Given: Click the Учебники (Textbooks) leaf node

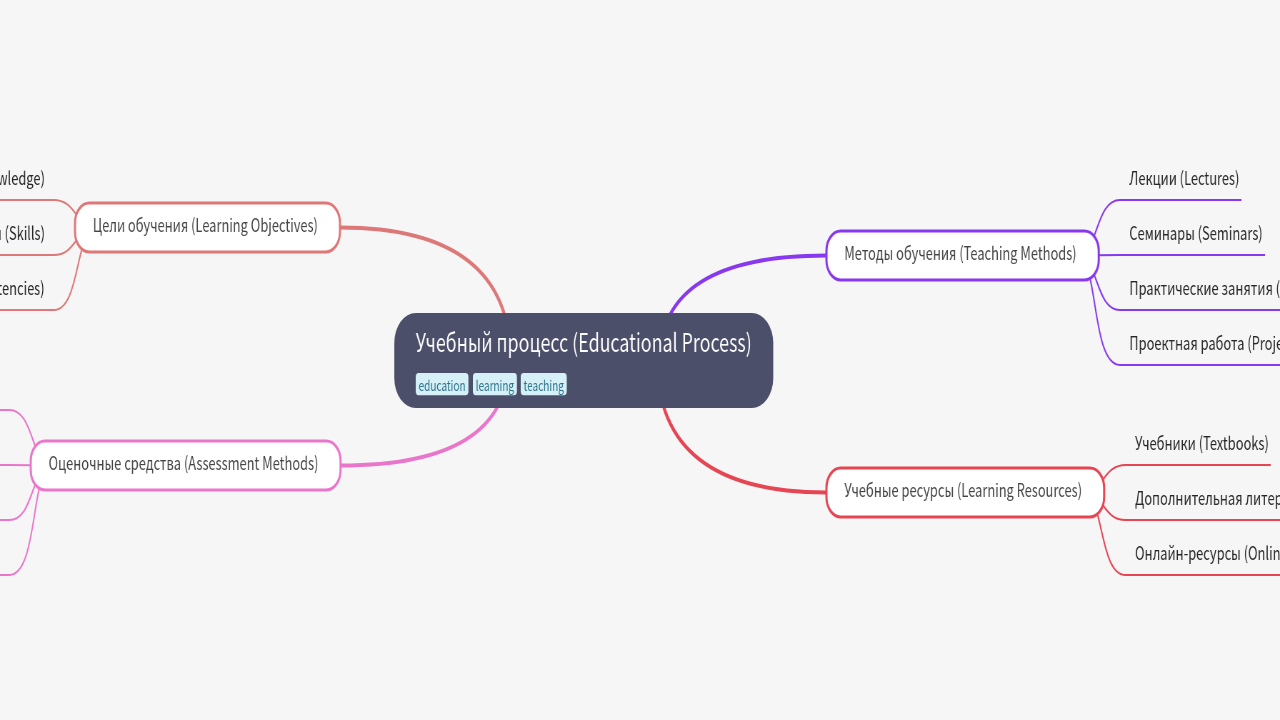Looking at the screenshot, I should click(1201, 444).
